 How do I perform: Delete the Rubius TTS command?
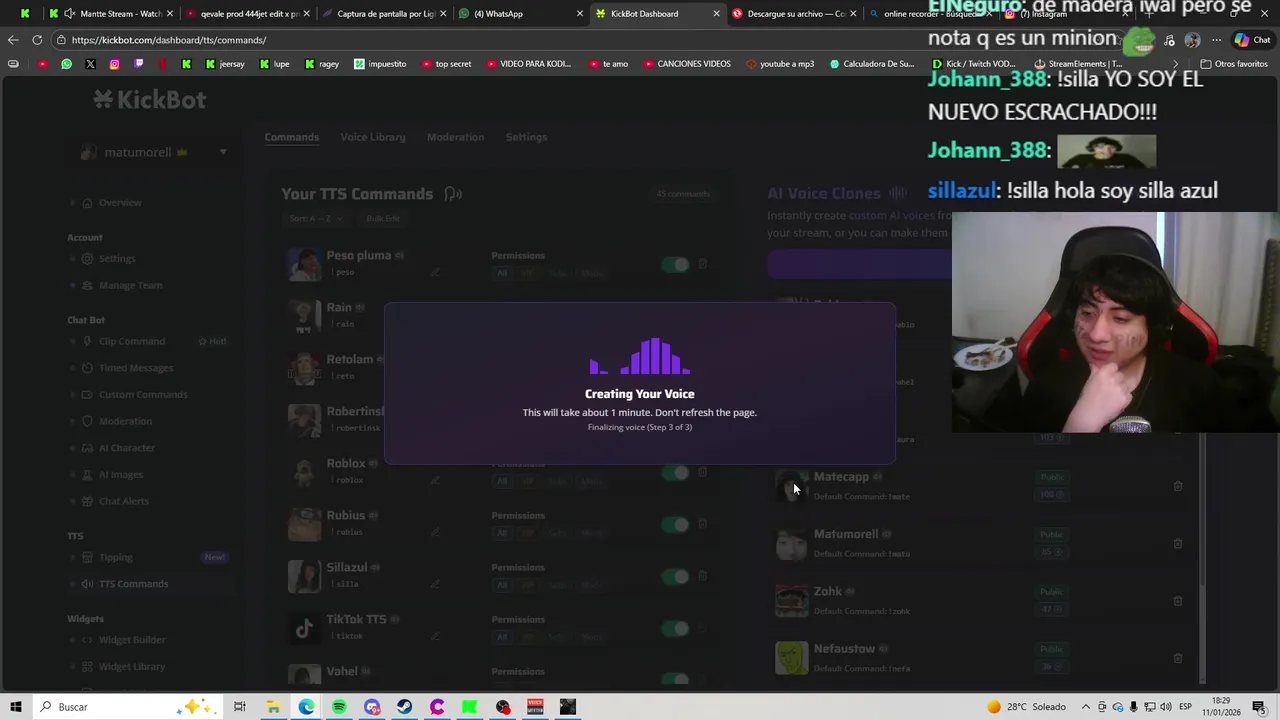point(702,524)
